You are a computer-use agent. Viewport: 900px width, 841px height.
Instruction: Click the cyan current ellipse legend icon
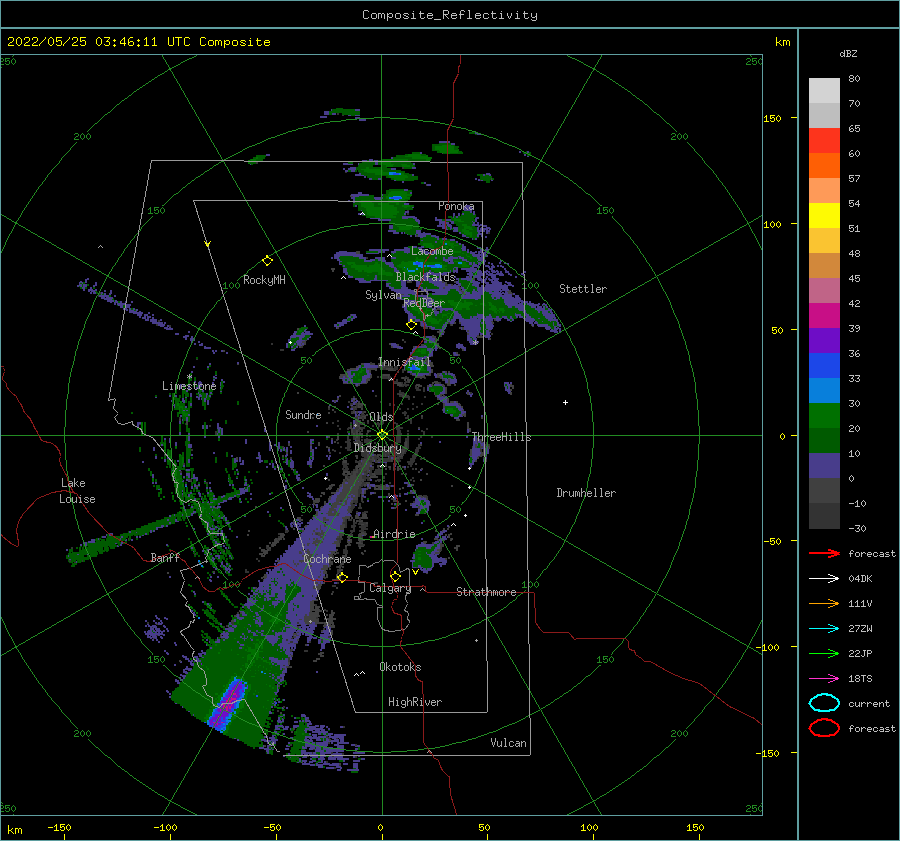[x=824, y=703]
